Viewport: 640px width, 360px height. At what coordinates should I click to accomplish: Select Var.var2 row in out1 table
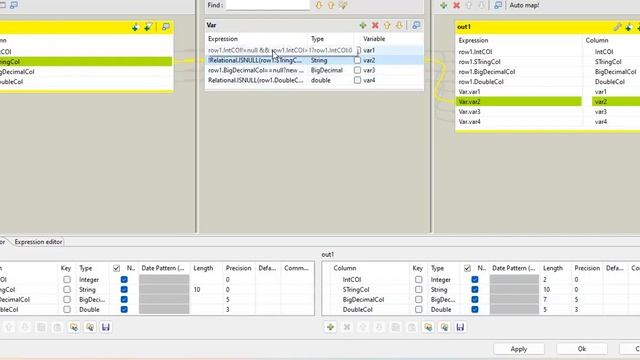tap(518, 102)
